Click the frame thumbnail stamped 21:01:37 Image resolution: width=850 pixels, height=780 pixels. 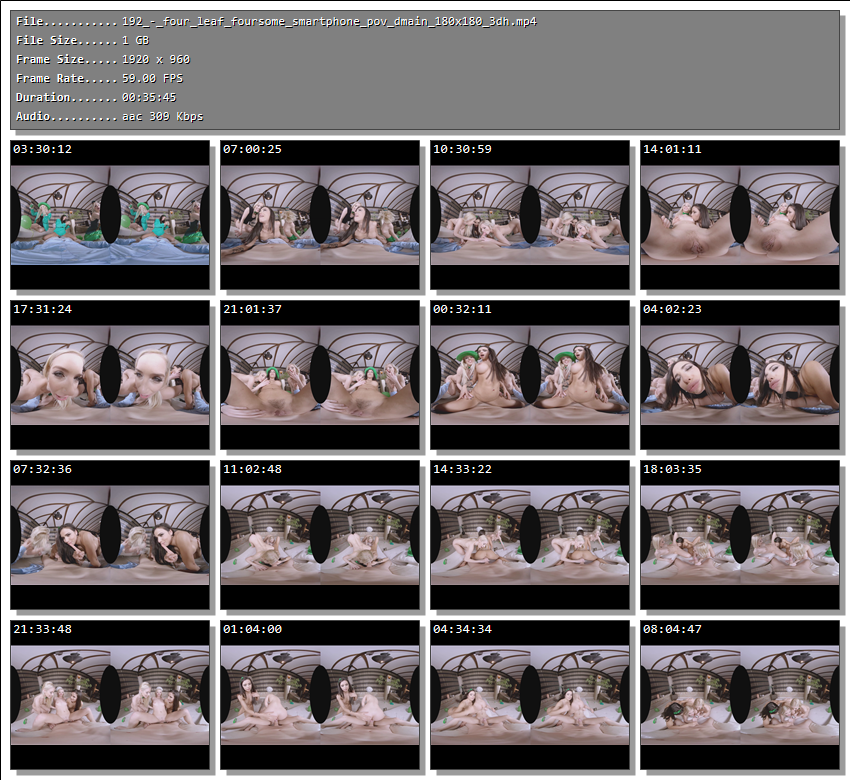tap(320, 375)
